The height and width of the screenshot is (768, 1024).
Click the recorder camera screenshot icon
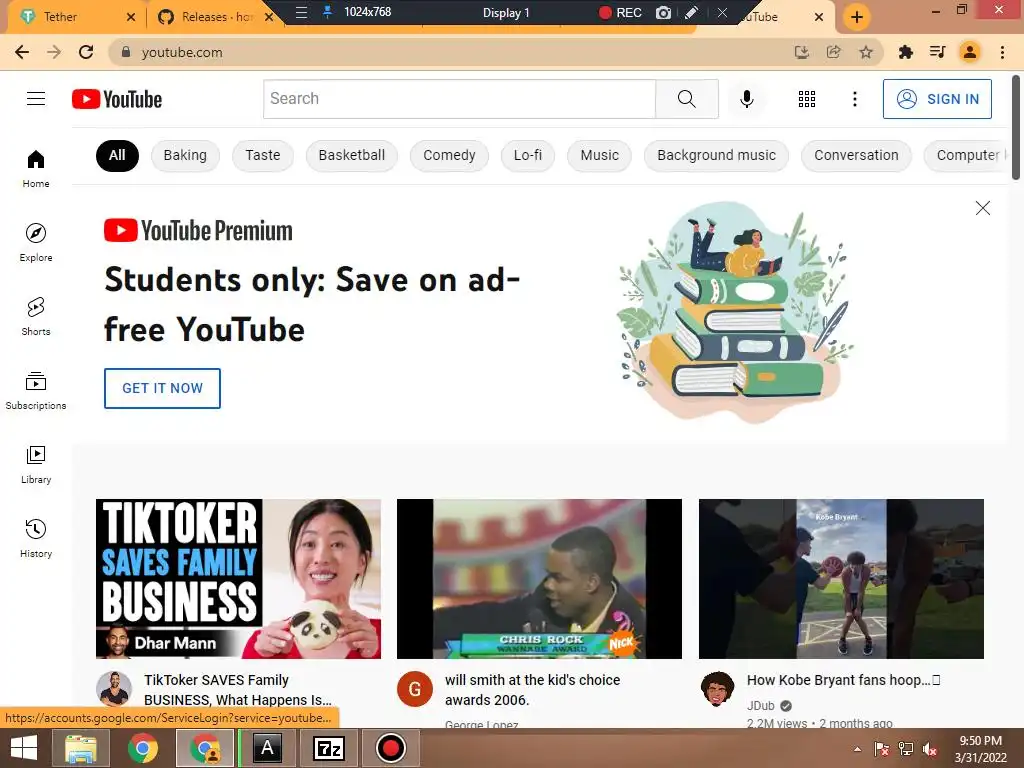click(663, 12)
